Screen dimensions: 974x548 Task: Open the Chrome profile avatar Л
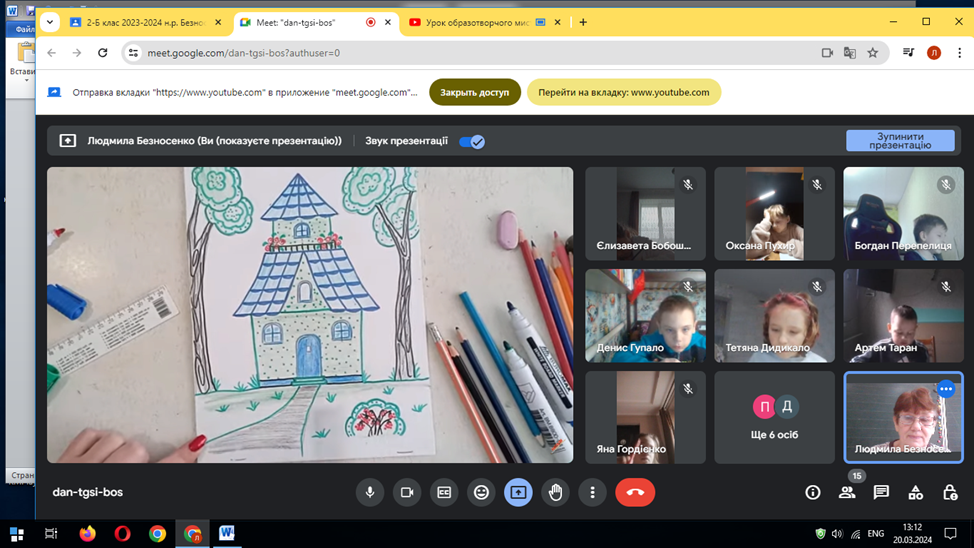[x=934, y=53]
